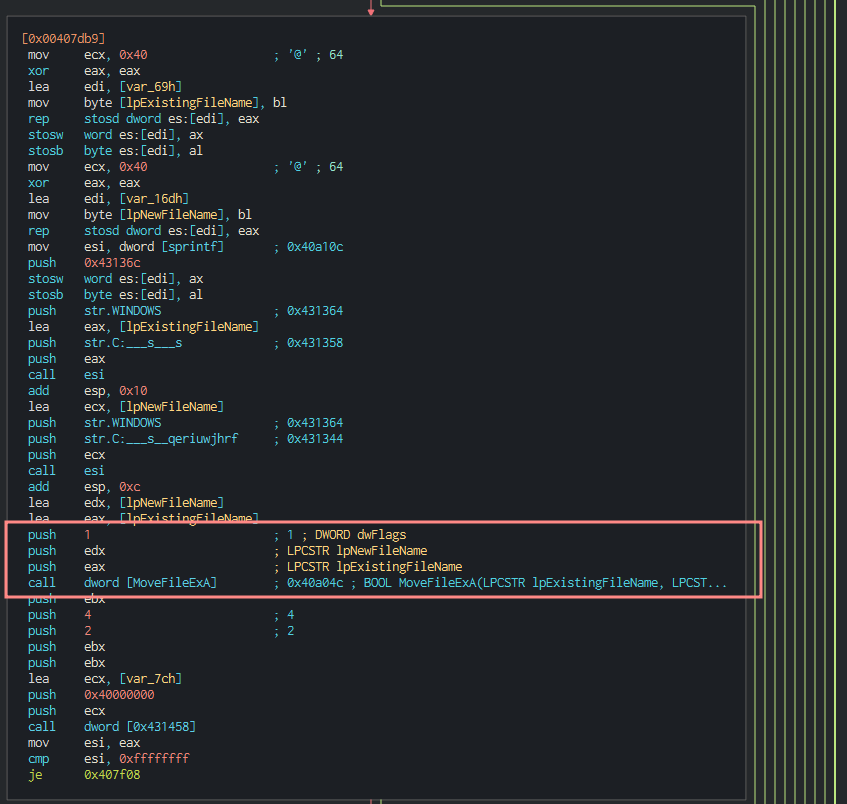Select the 0x40a10c address comment
847x804 pixels.
[315, 247]
